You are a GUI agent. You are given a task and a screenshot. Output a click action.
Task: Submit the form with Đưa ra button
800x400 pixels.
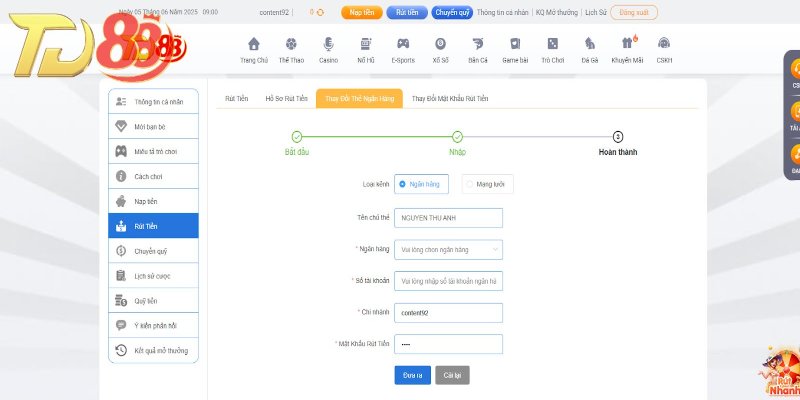(412, 375)
